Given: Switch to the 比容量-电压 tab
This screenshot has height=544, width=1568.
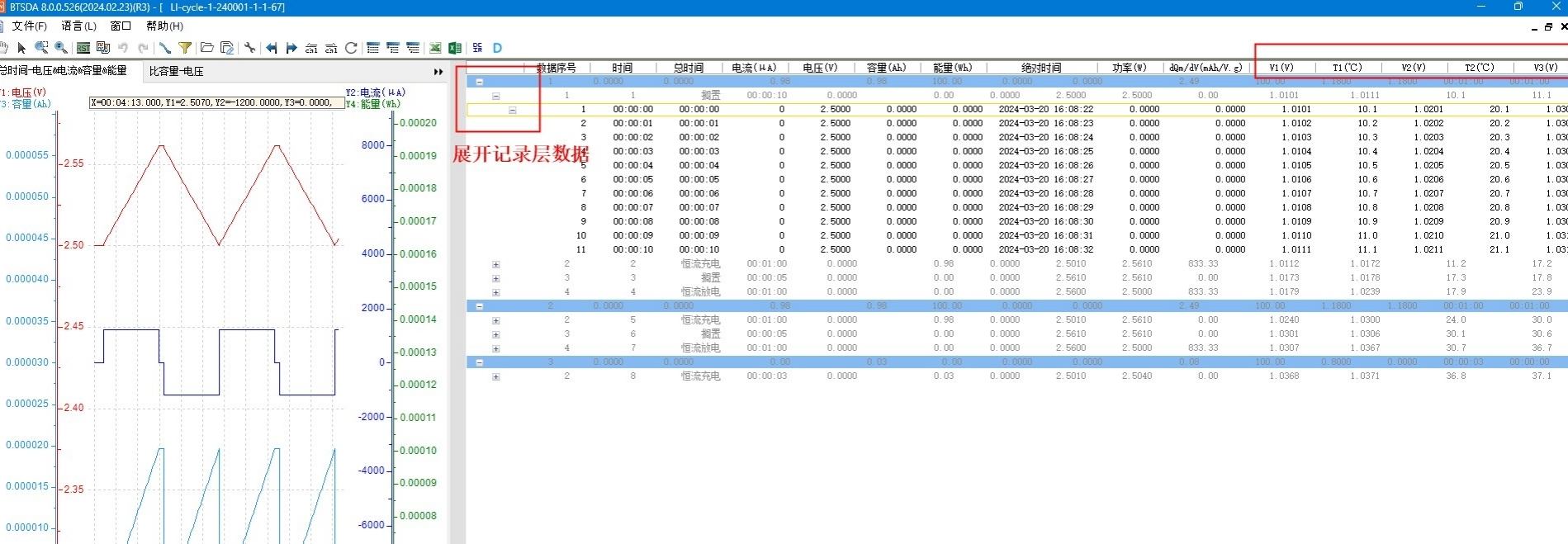Looking at the screenshot, I should coord(176,71).
